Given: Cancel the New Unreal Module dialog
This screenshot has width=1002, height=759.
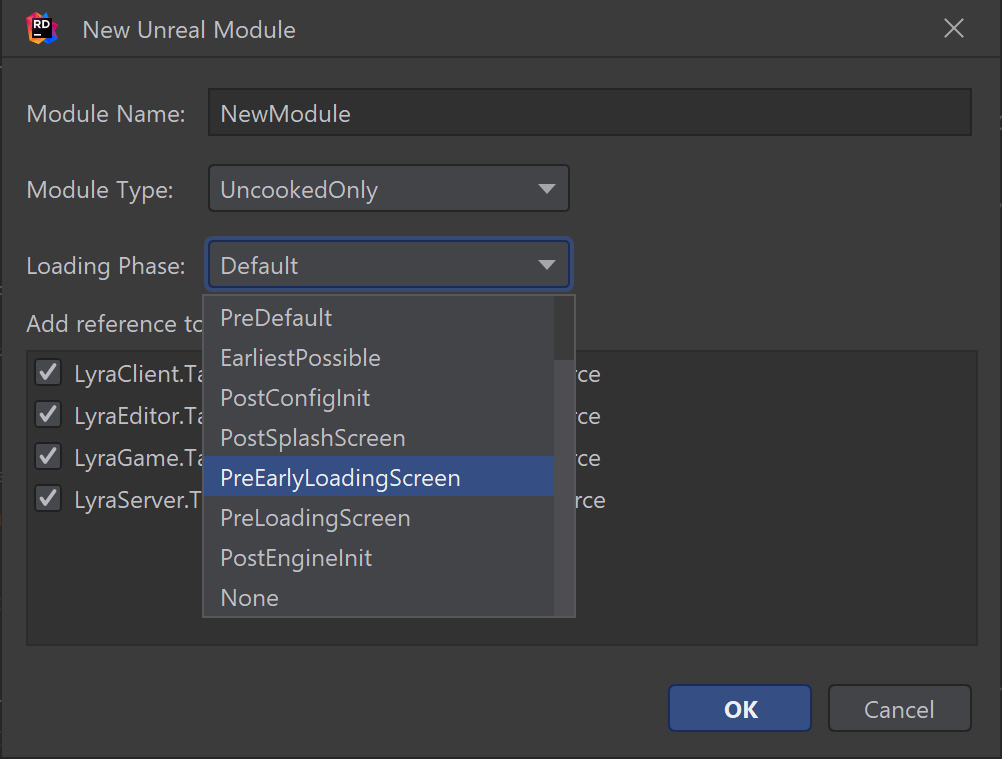Looking at the screenshot, I should [899, 708].
